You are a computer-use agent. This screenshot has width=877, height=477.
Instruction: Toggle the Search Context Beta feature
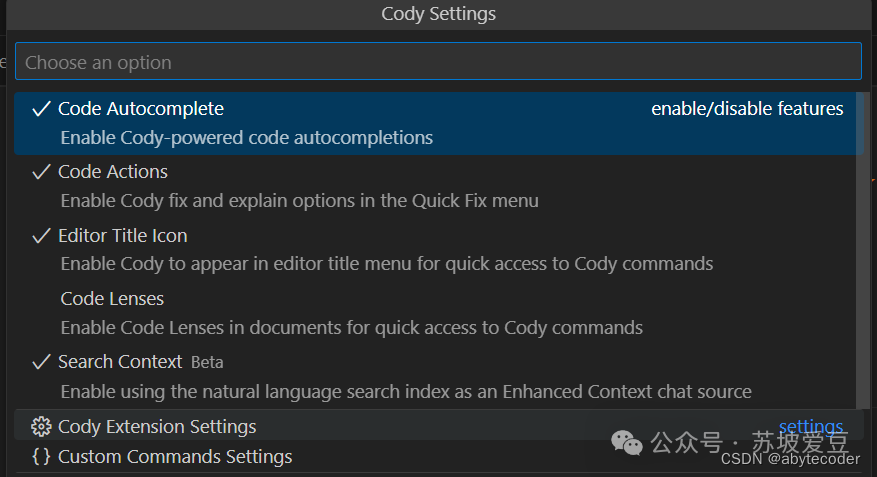click(x=120, y=362)
